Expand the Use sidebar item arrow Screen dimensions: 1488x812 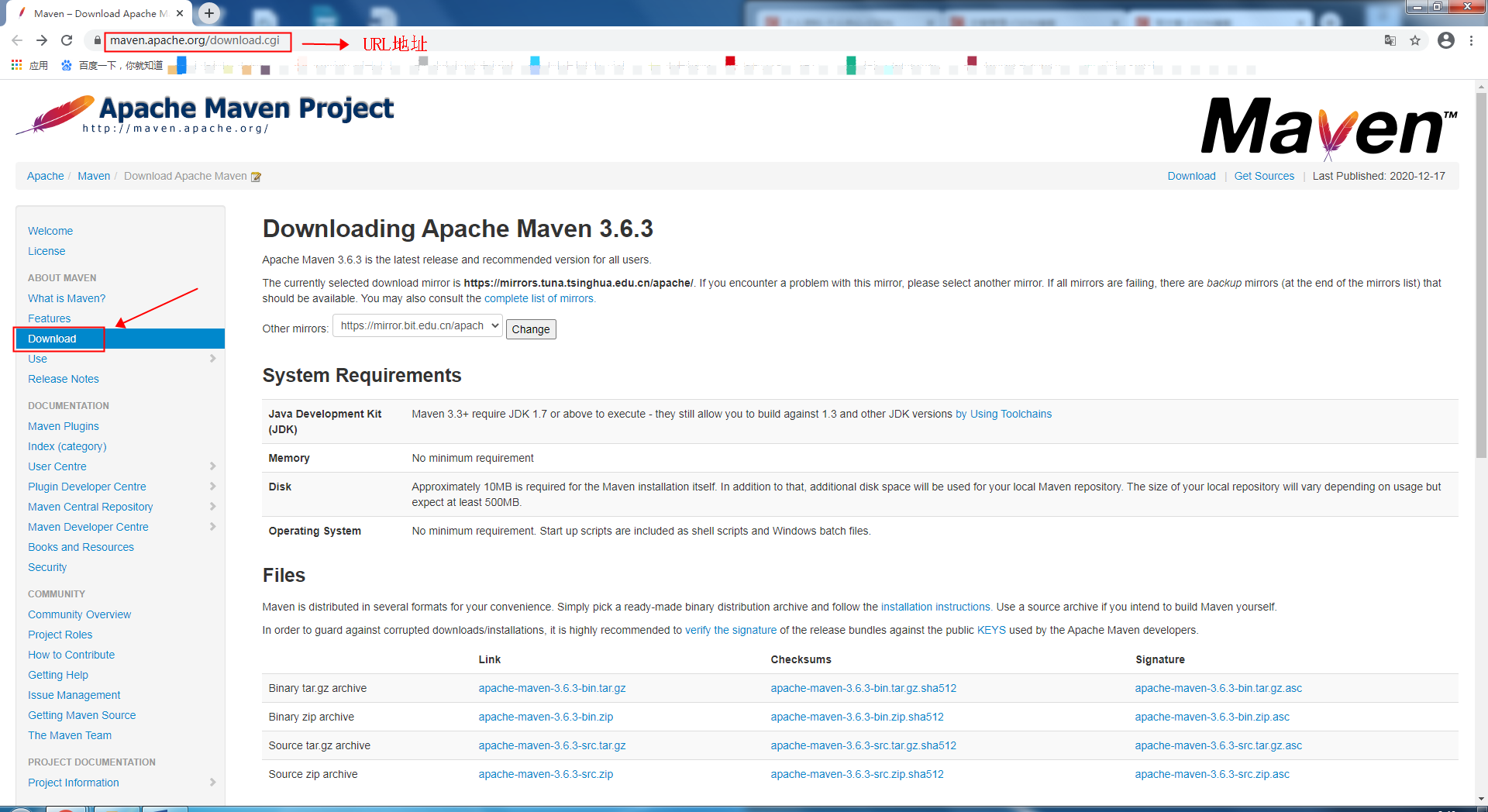(212, 359)
